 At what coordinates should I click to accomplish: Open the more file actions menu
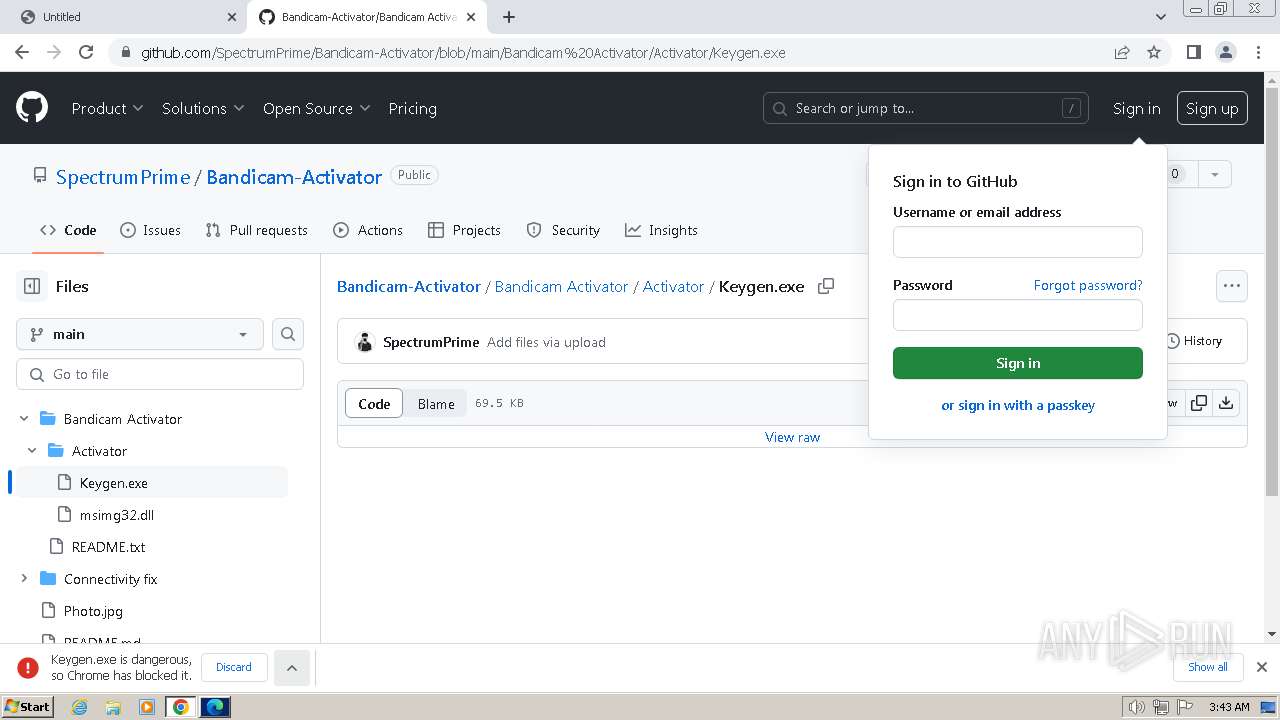[1231, 286]
